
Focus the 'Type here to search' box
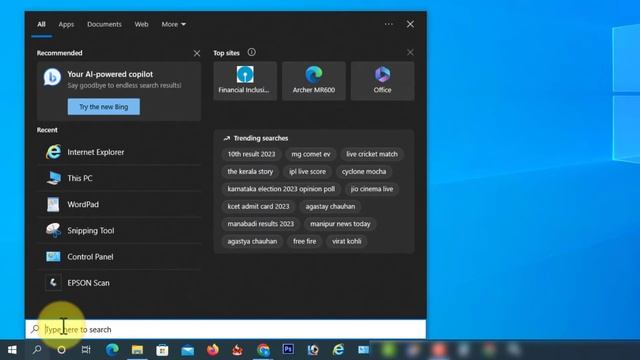[226, 329]
